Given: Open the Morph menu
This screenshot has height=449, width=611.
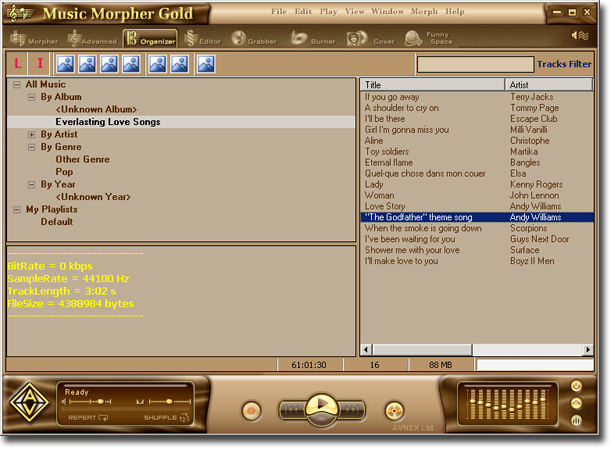Looking at the screenshot, I should point(424,12).
